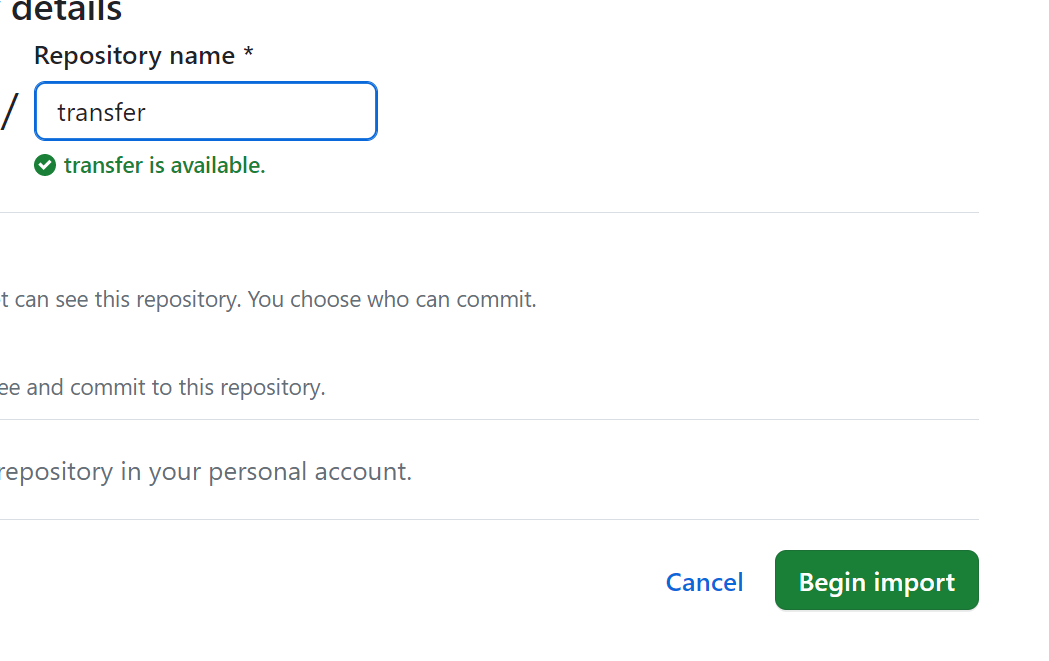Screen dimensions: 1049x661
Task: Click the 'transfer is available.' message
Action: [164, 165]
